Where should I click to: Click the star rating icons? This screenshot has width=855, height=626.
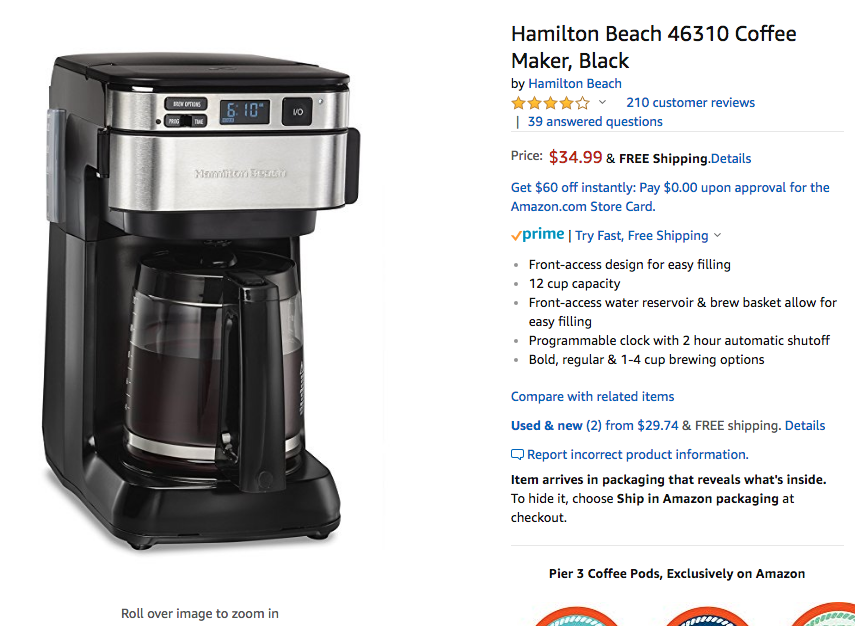550,103
